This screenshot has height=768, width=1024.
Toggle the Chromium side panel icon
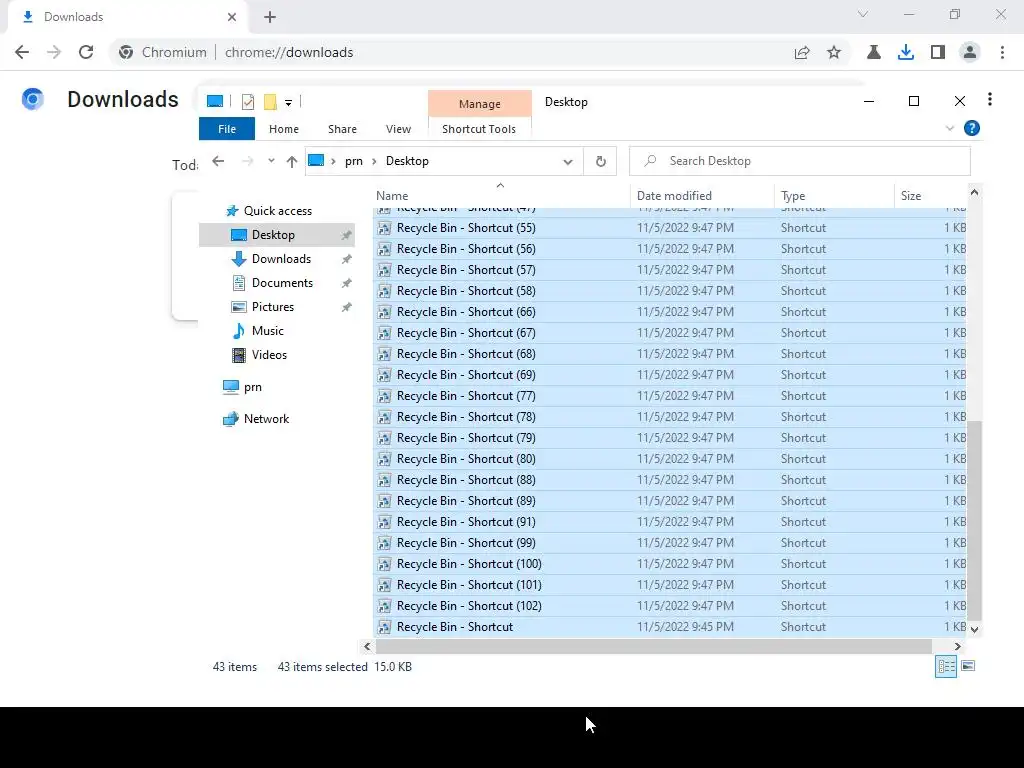point(938,52)
